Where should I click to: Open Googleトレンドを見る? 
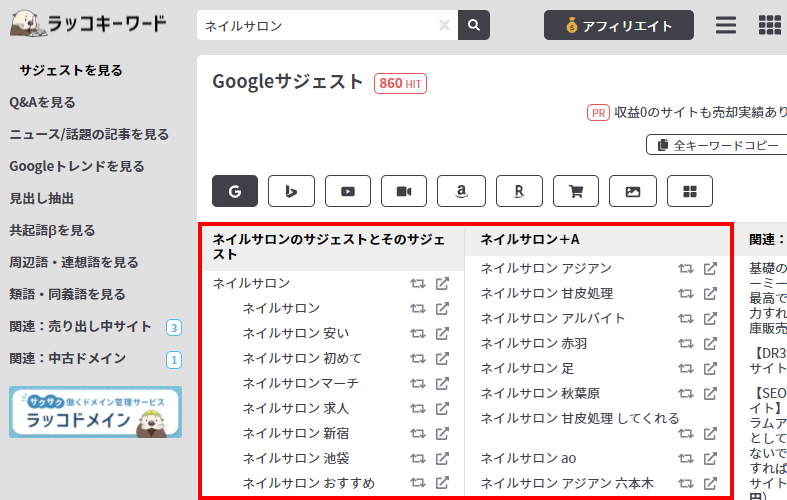(x=77, y=166)
